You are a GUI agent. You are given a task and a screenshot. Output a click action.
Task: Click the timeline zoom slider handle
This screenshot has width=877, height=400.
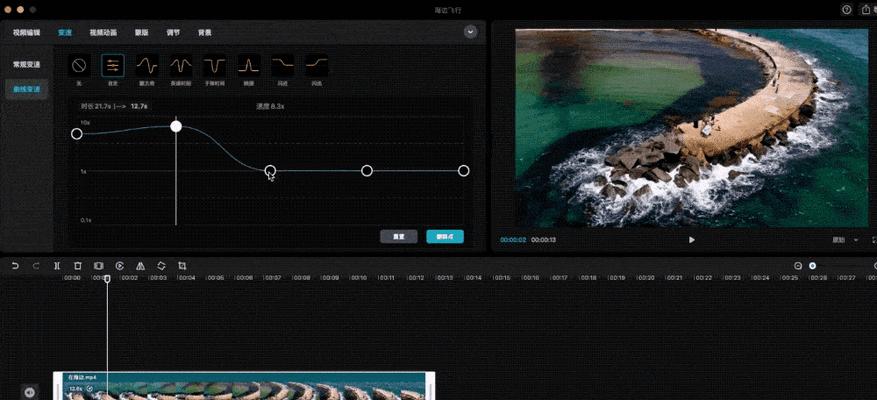coord(813,266)
